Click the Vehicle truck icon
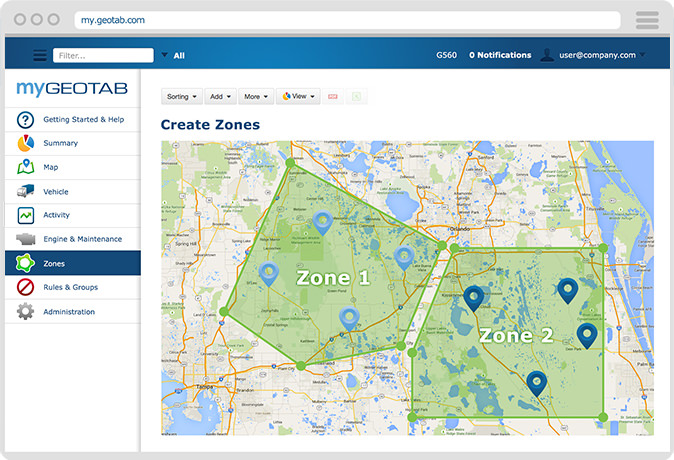This screenshot has width=674, height=460. click(x=25, y=191)
